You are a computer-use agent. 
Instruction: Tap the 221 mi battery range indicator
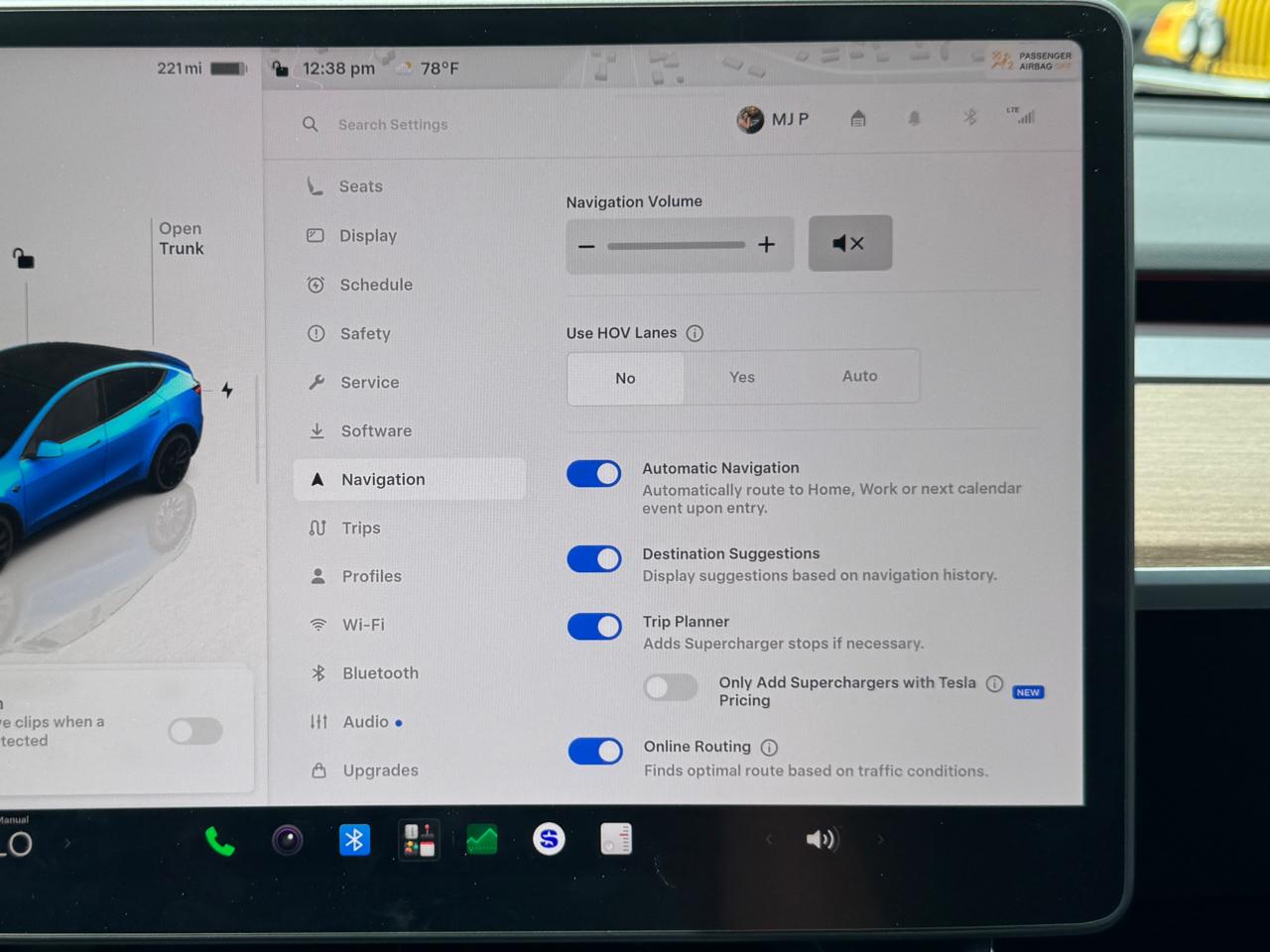point(201,68)
